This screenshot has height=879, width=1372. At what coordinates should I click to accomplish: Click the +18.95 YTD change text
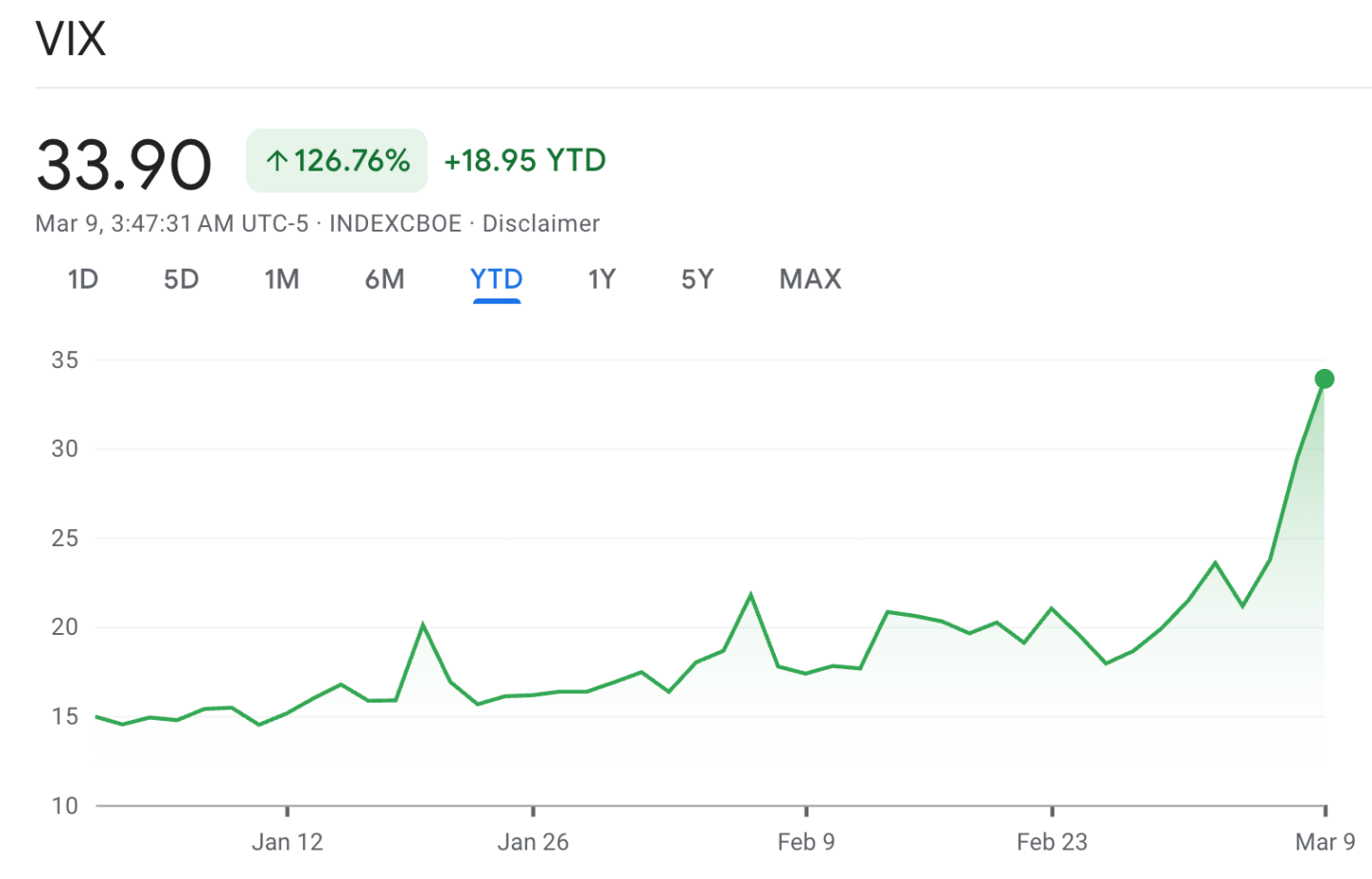click(524, 161)
